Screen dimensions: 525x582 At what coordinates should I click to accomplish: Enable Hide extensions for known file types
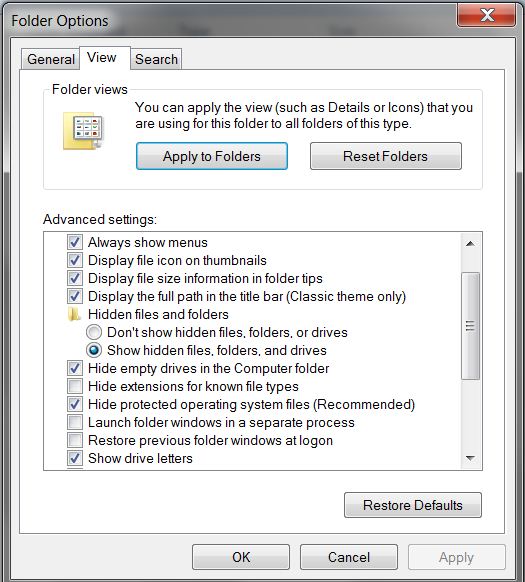point(75,386)
